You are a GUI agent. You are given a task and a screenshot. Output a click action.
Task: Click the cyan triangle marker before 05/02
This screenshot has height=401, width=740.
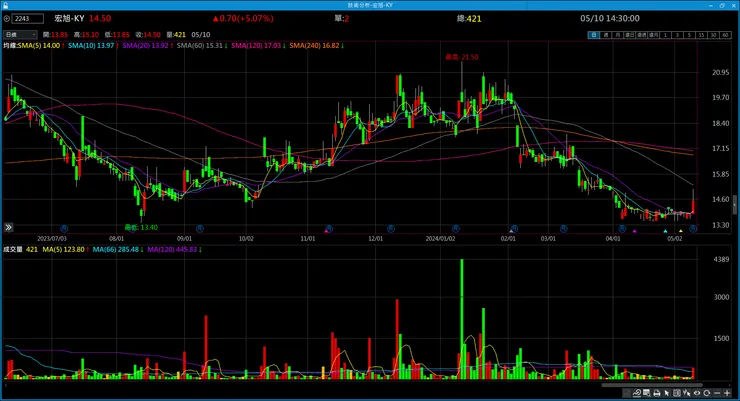point(665,231)
